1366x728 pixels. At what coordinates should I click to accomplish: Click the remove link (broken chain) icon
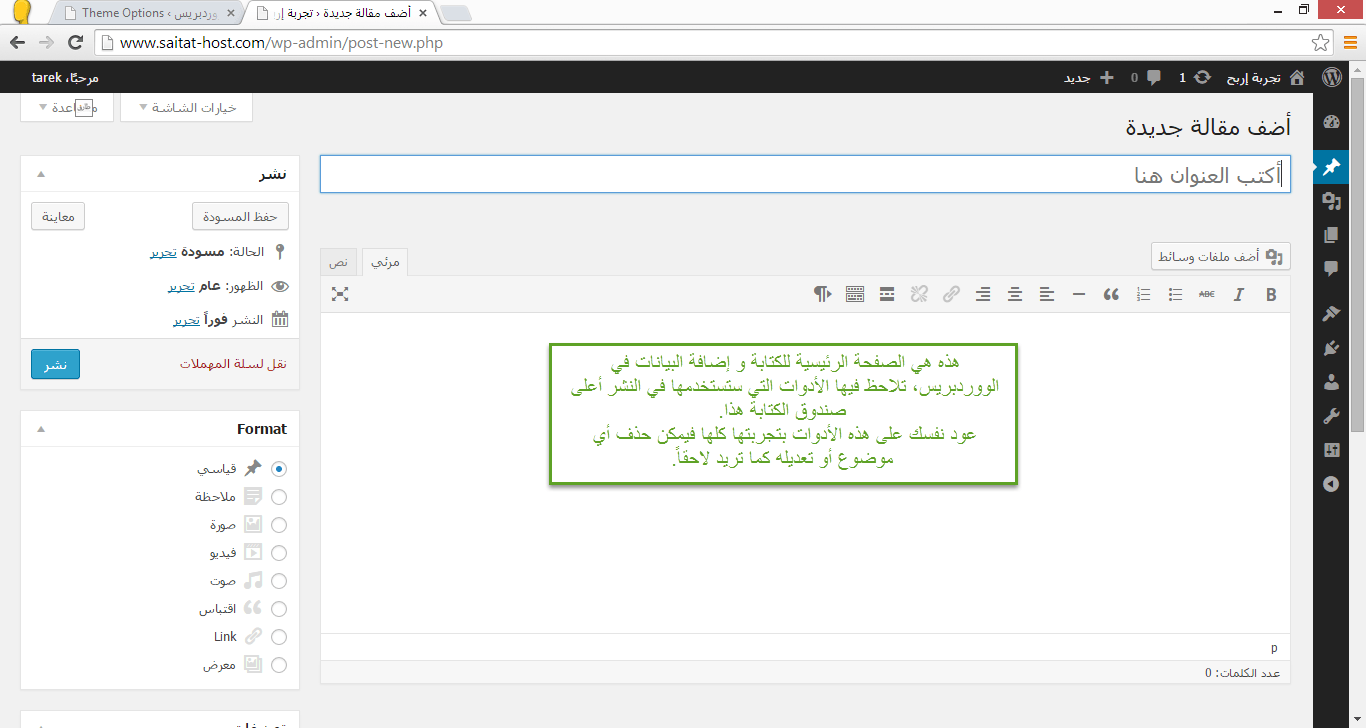pos(919,294)
